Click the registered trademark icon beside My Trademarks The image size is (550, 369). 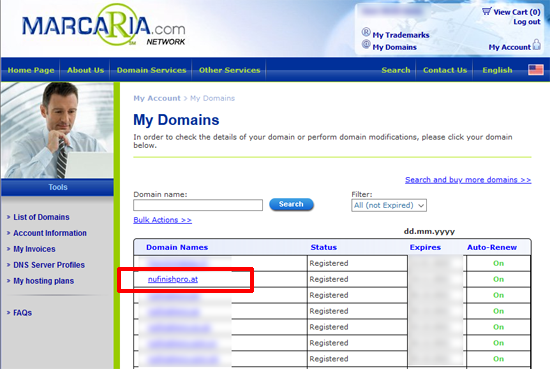pos(366,32)
